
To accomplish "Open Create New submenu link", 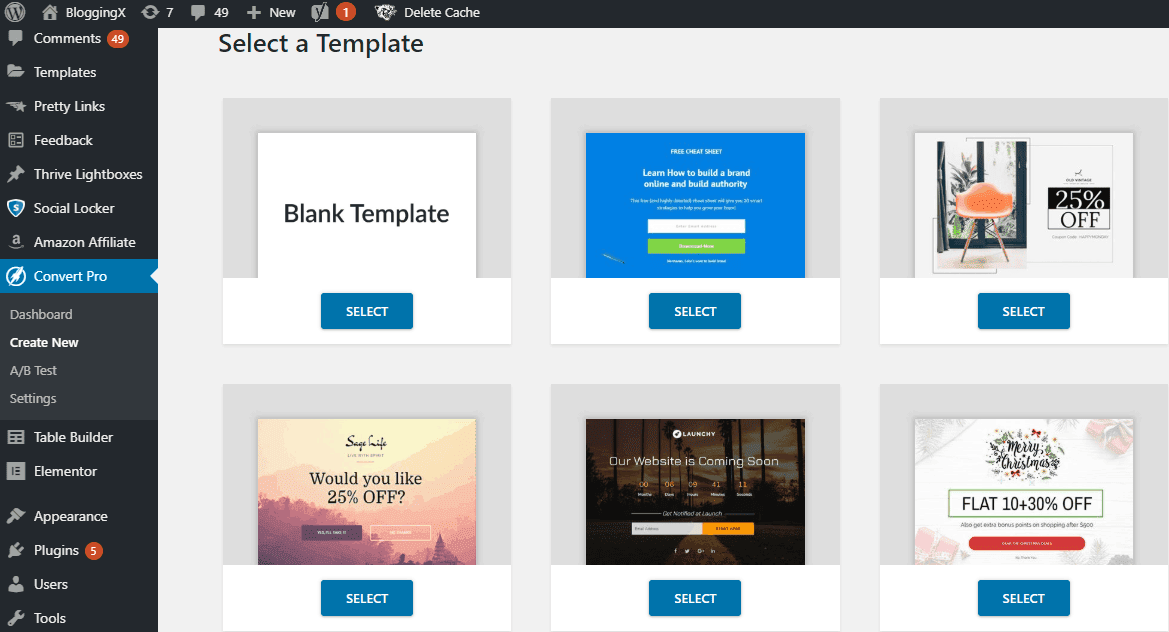I will [x=44, y=343].
